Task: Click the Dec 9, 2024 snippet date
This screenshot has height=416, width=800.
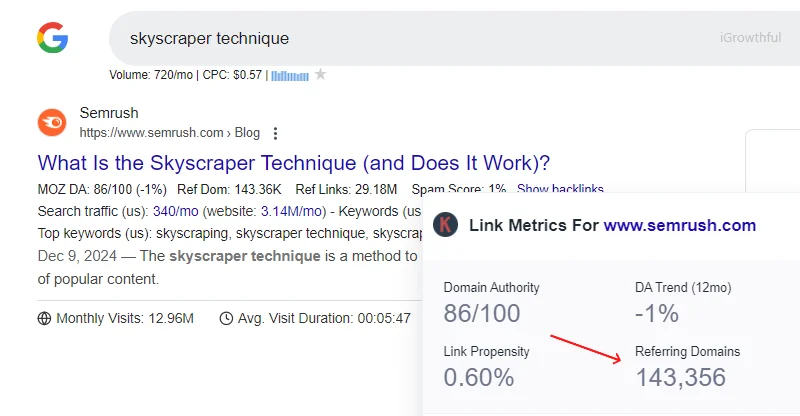Action: click(77, 256)
